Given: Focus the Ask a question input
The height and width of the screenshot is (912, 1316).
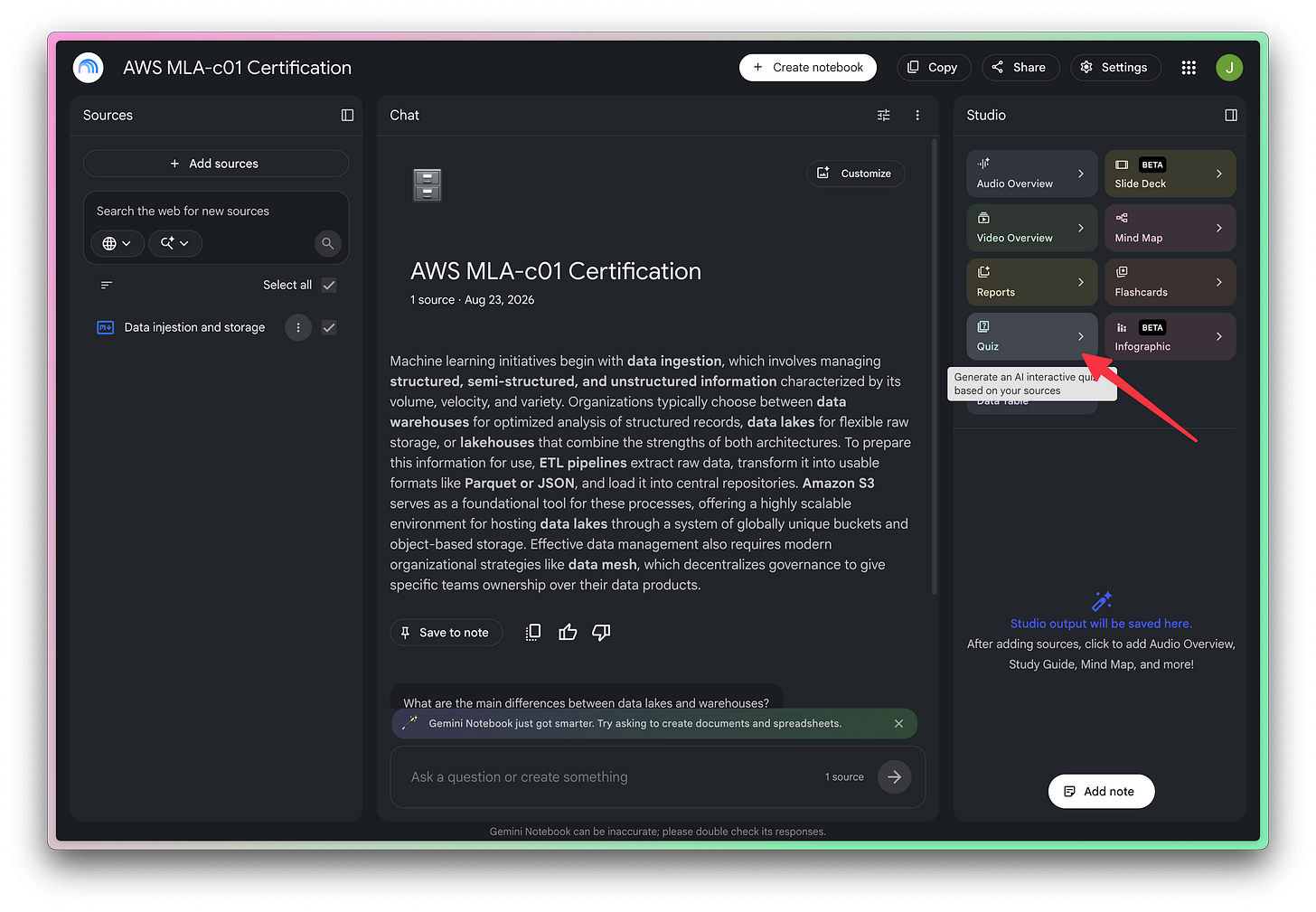Looking at the screenshot, I should click(610, 776).
